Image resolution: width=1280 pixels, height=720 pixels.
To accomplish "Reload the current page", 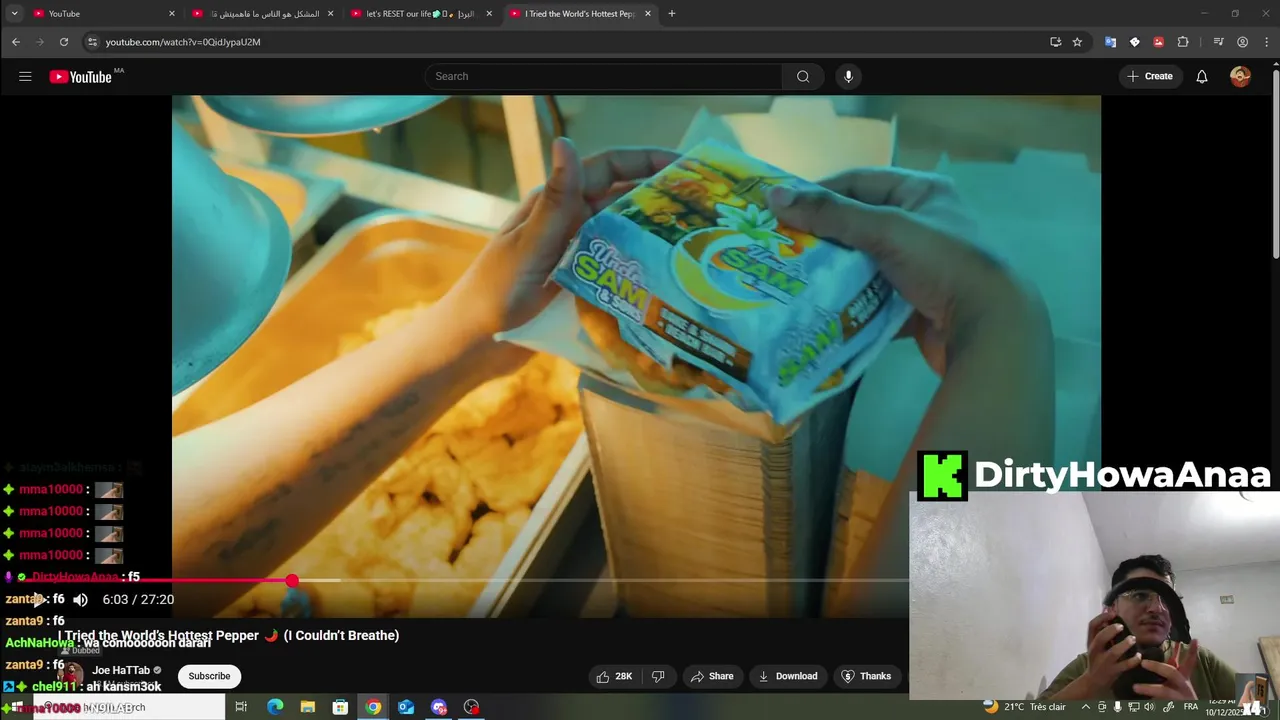I will [64, 42].
